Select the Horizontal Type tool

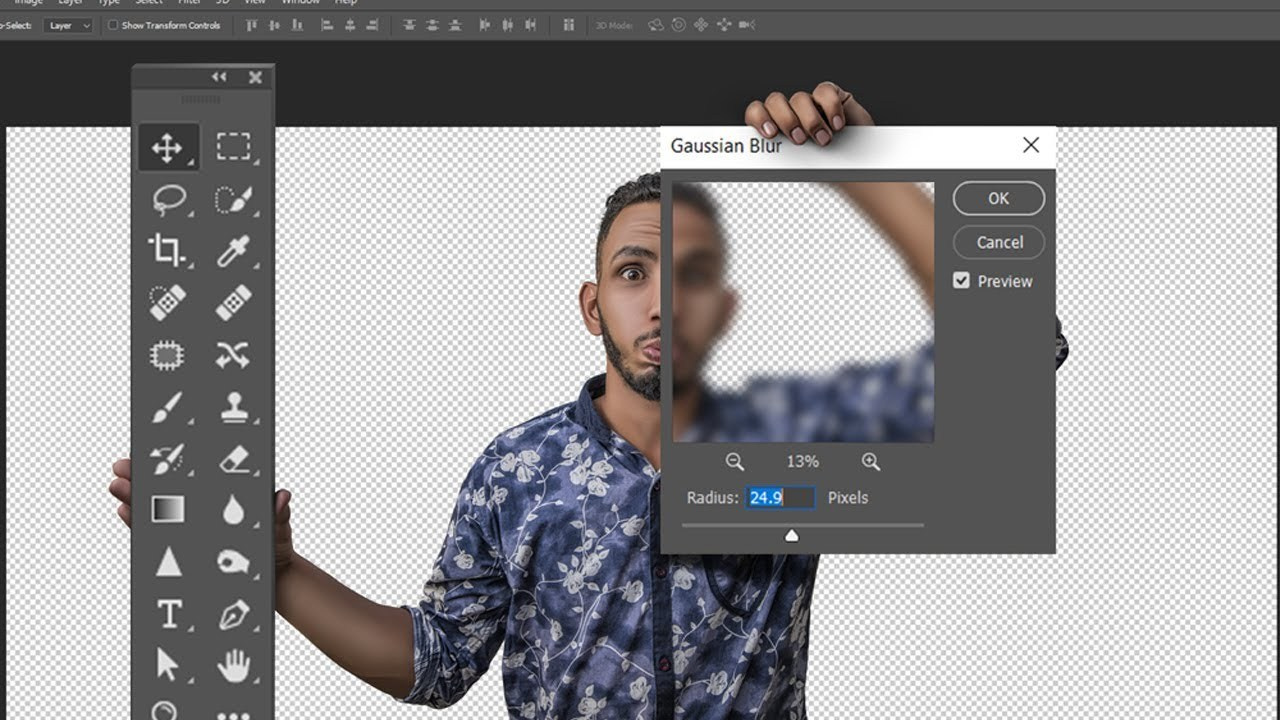point(168,613)
